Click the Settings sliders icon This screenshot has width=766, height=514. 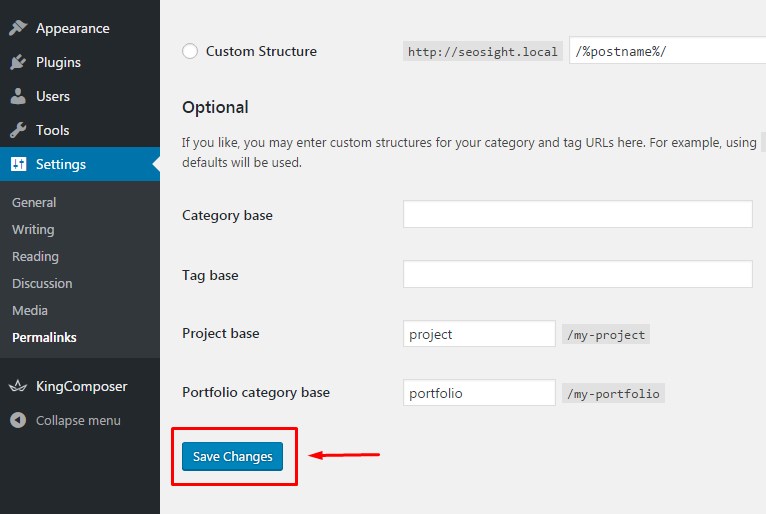pos(18,164)
